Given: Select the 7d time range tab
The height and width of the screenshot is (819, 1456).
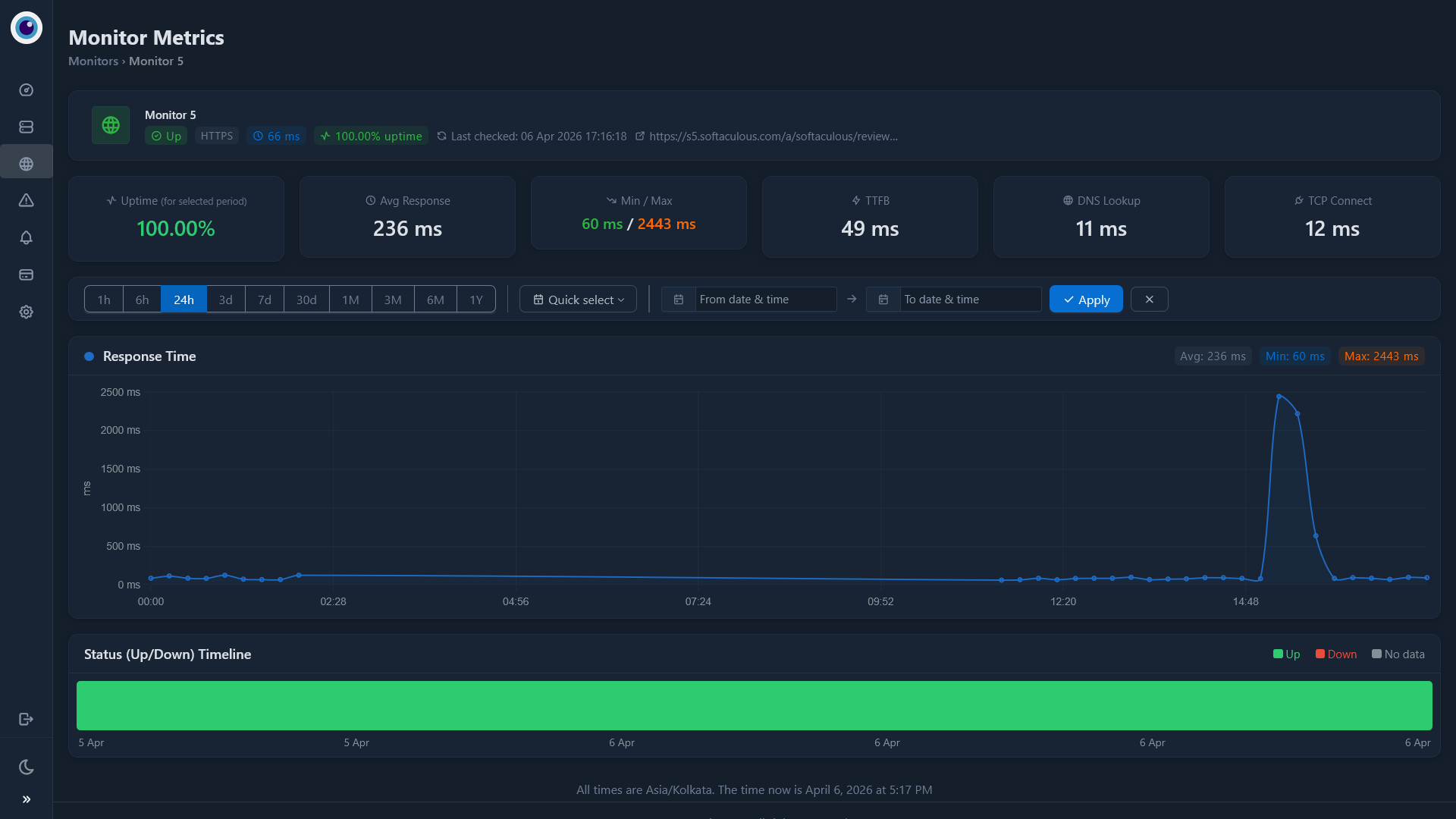Looking at the screenshot, I should 264,300.
